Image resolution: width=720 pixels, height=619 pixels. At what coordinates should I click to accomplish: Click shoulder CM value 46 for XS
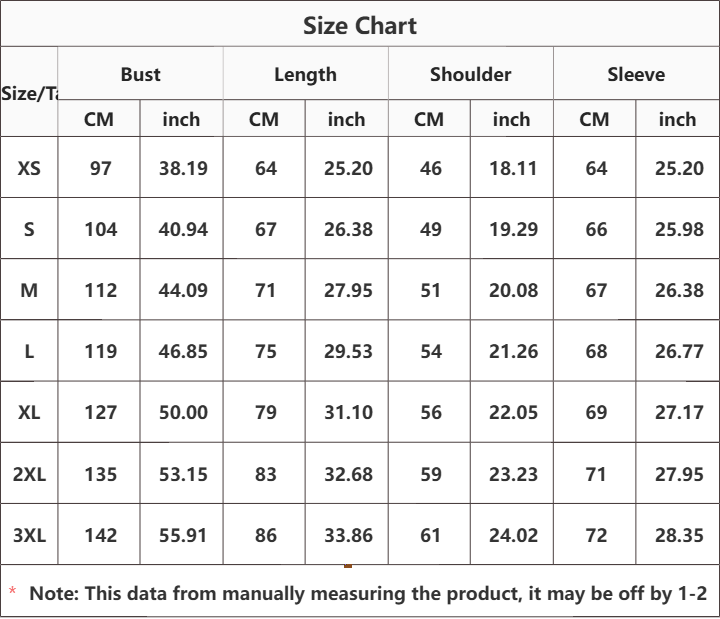[431, 169]
